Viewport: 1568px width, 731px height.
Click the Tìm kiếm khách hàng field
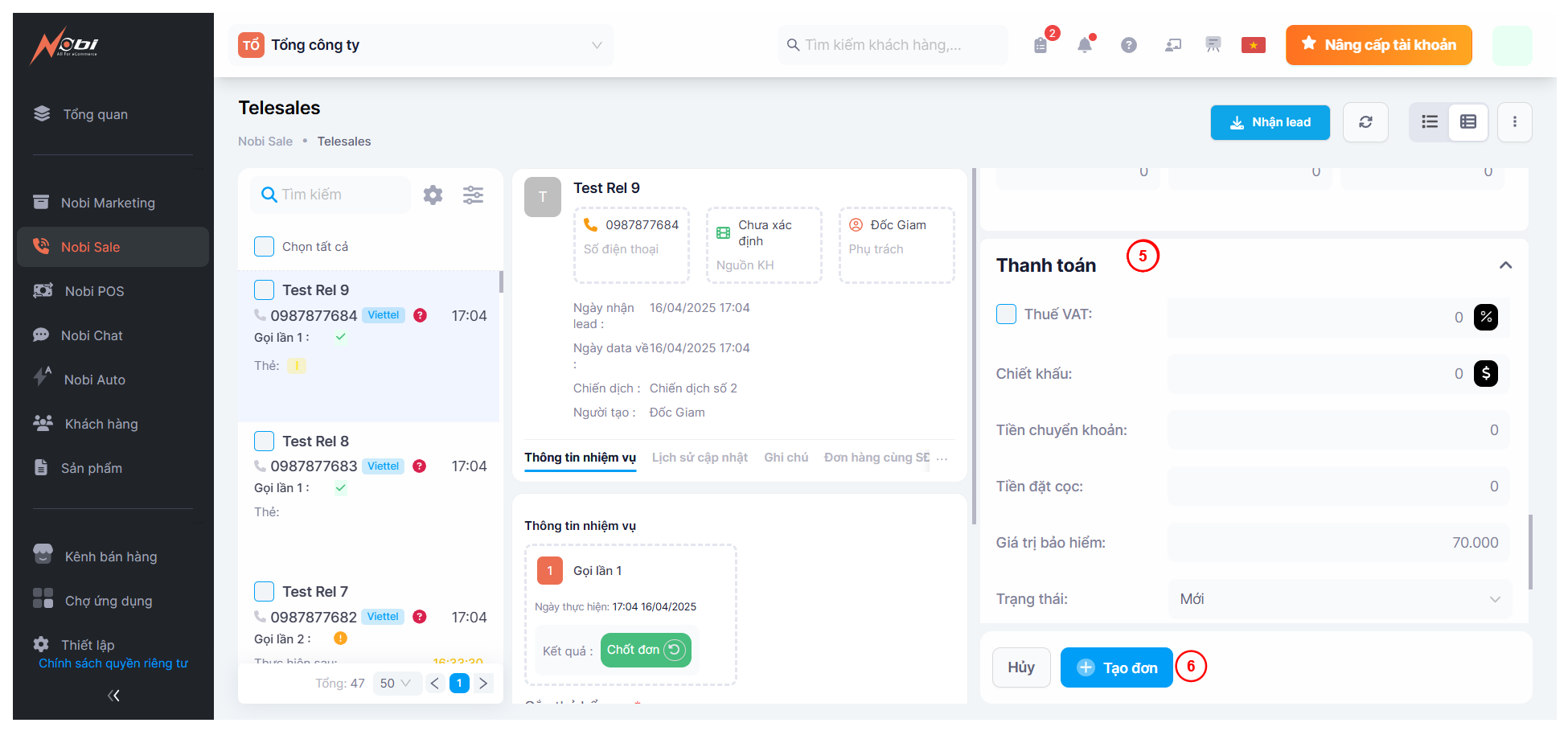coord(893,45)
